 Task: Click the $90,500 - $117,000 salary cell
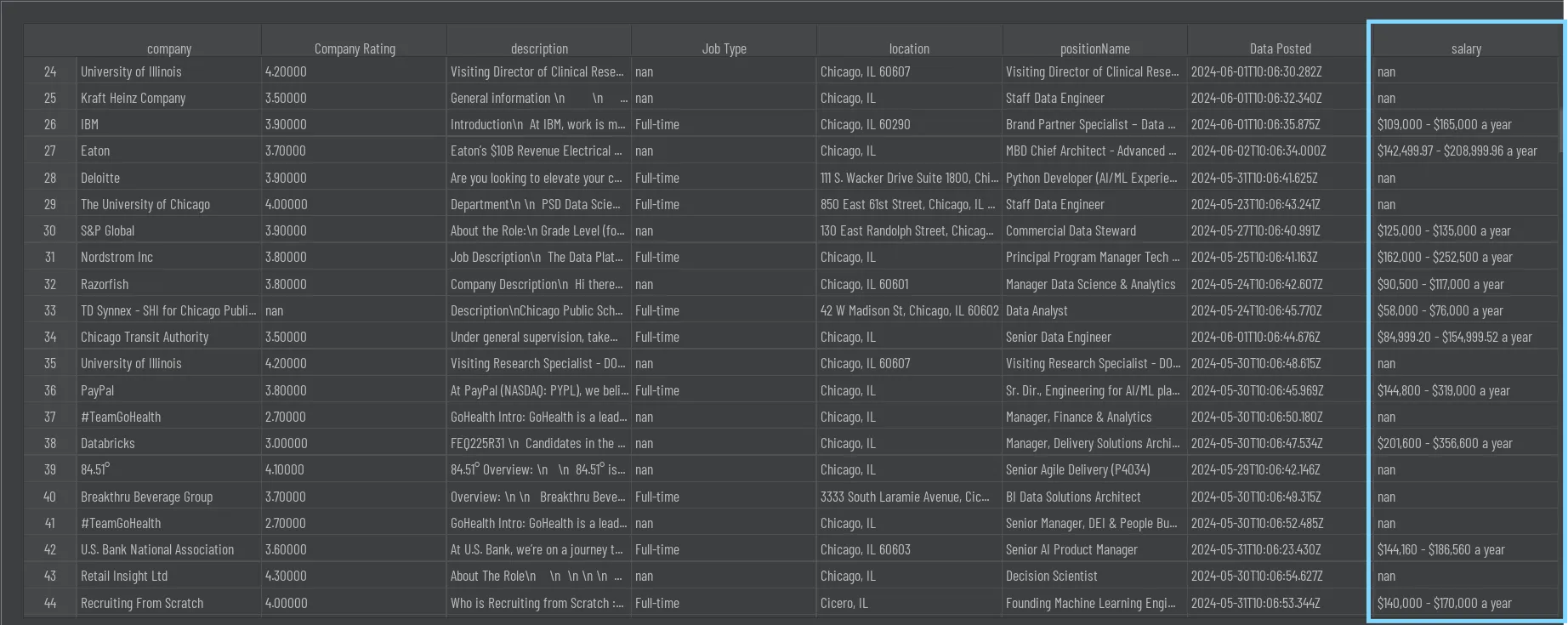[1466, 284]
